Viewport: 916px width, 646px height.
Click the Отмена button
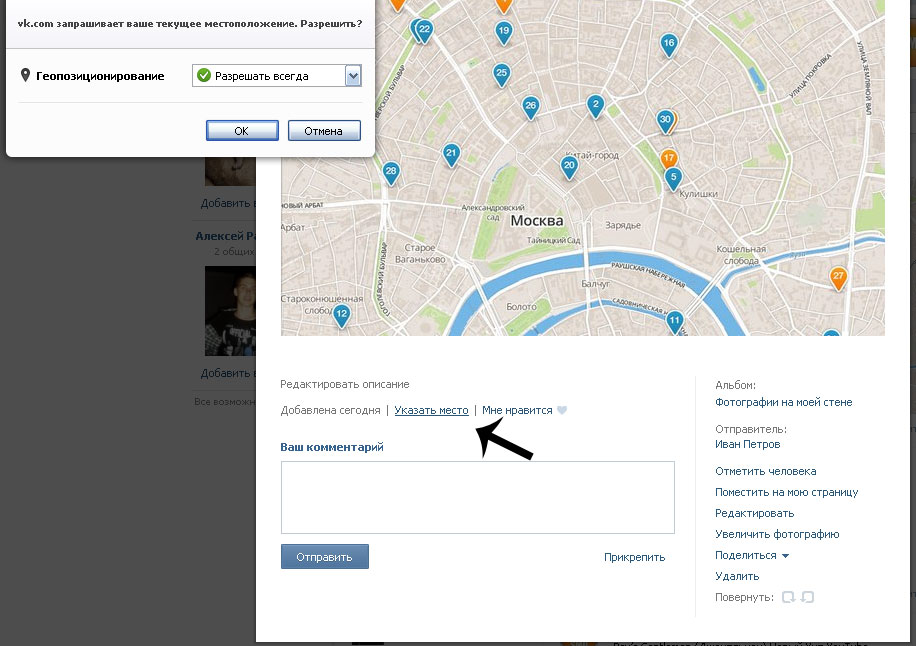coord(324,131)
